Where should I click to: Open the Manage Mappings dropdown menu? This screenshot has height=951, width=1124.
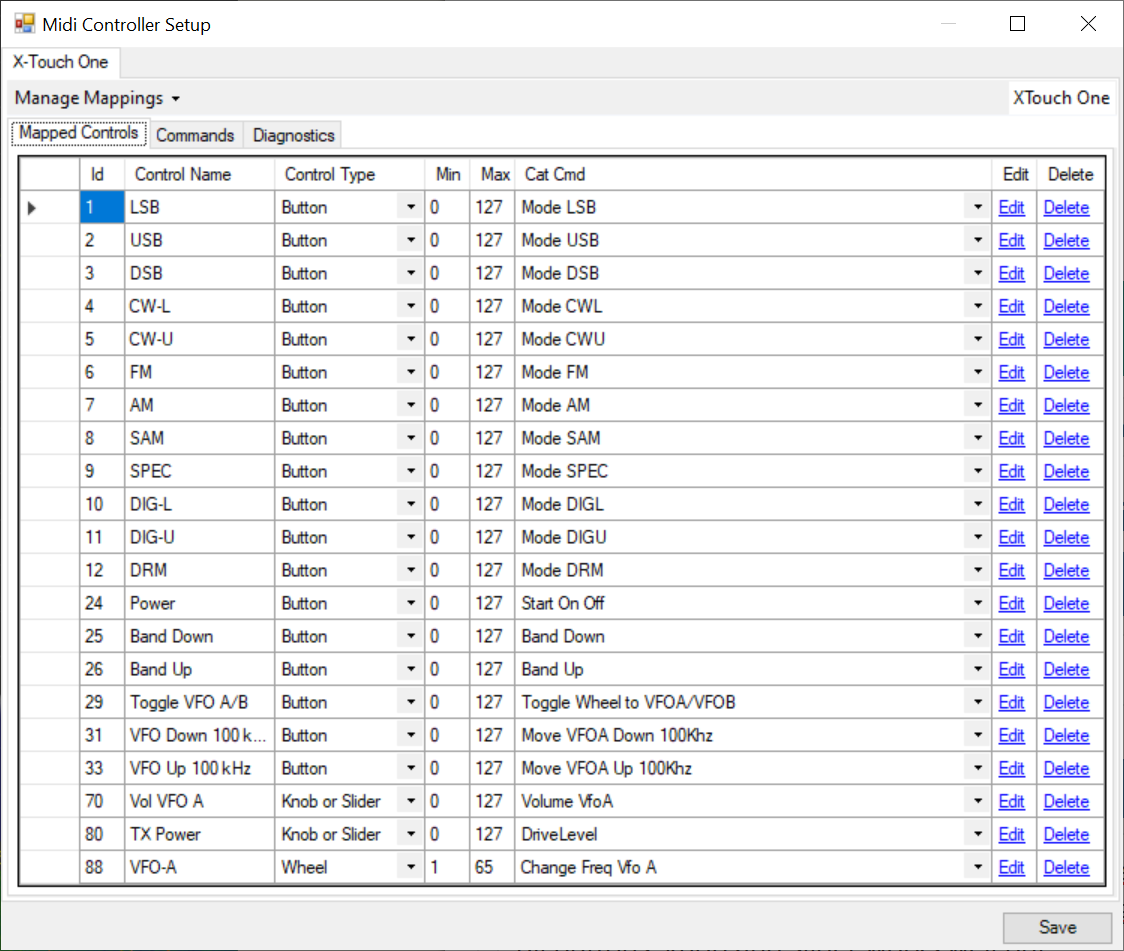[x=97, y=98]
